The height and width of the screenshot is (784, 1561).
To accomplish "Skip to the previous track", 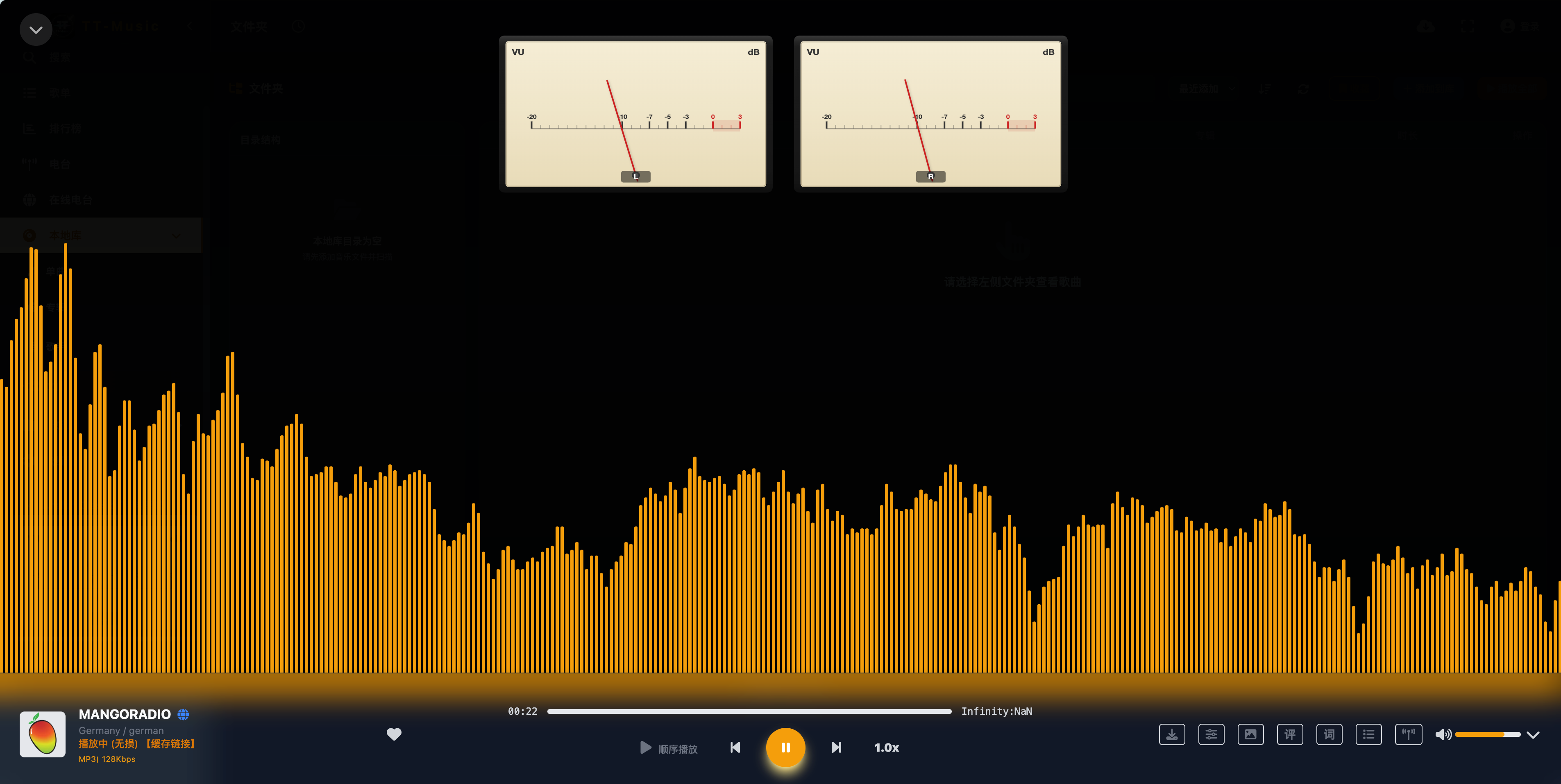I will click(x=735, y=748).
